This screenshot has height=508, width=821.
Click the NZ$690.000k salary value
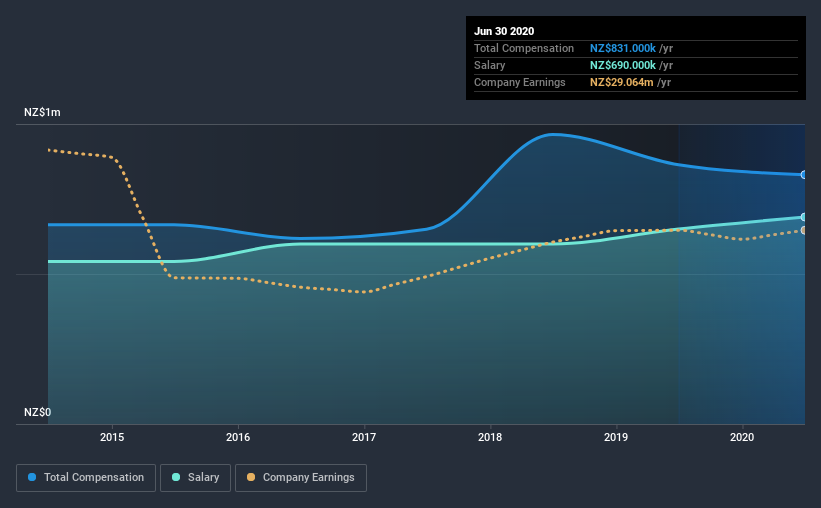click(623, 65)
